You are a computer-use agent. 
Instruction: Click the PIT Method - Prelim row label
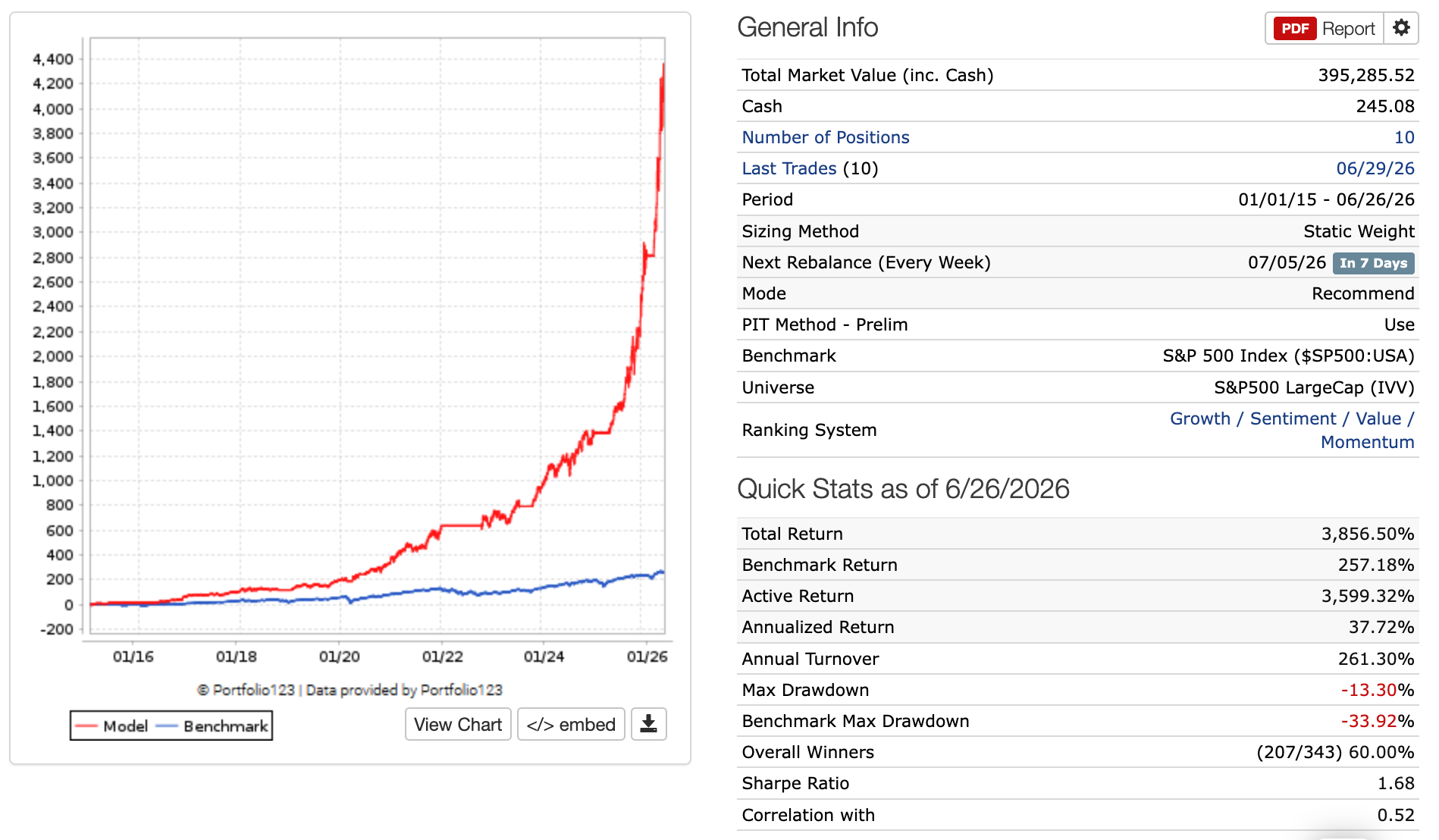[824, 324]
